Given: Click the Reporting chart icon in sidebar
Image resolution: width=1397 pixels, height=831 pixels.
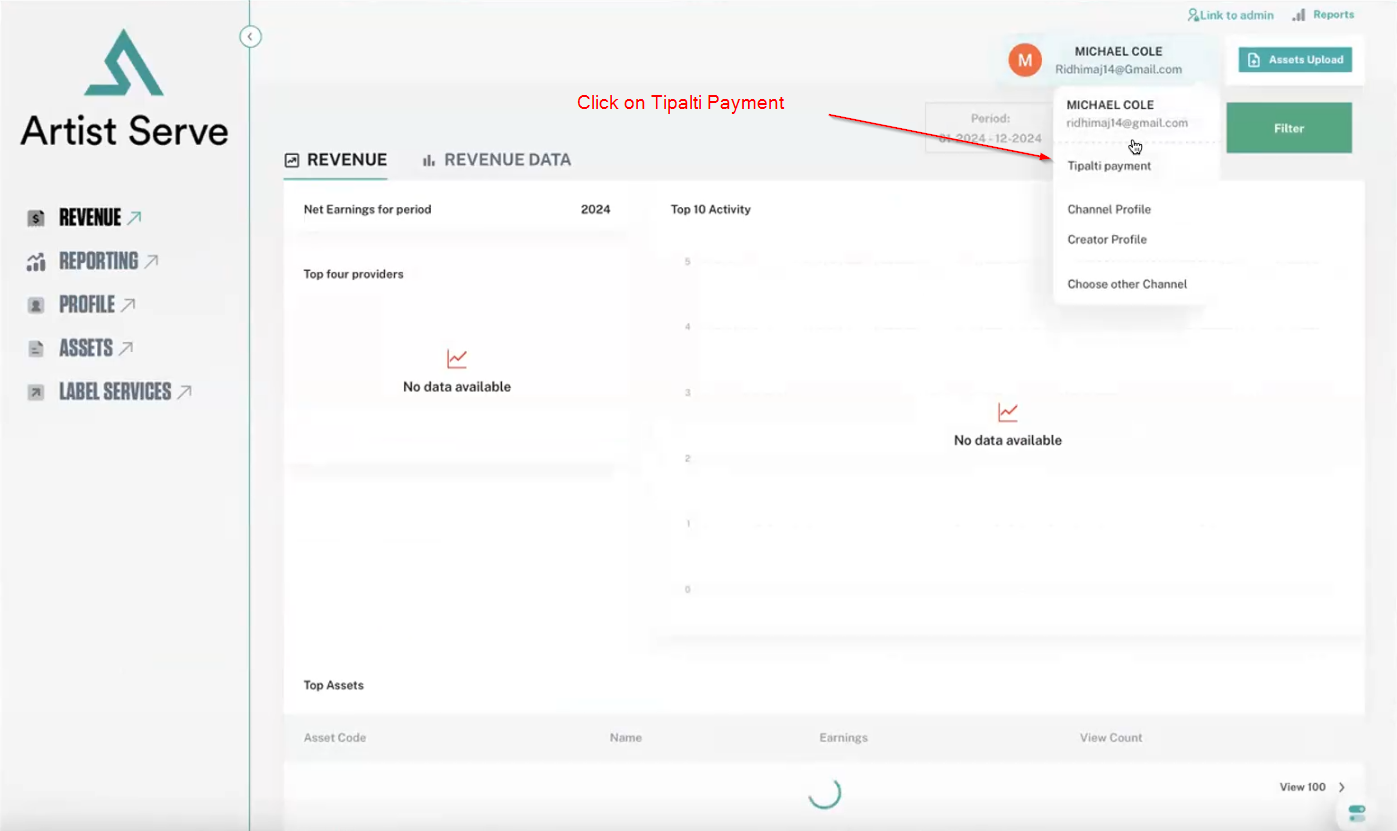Looking at the screenshot, I should (36, 262).
